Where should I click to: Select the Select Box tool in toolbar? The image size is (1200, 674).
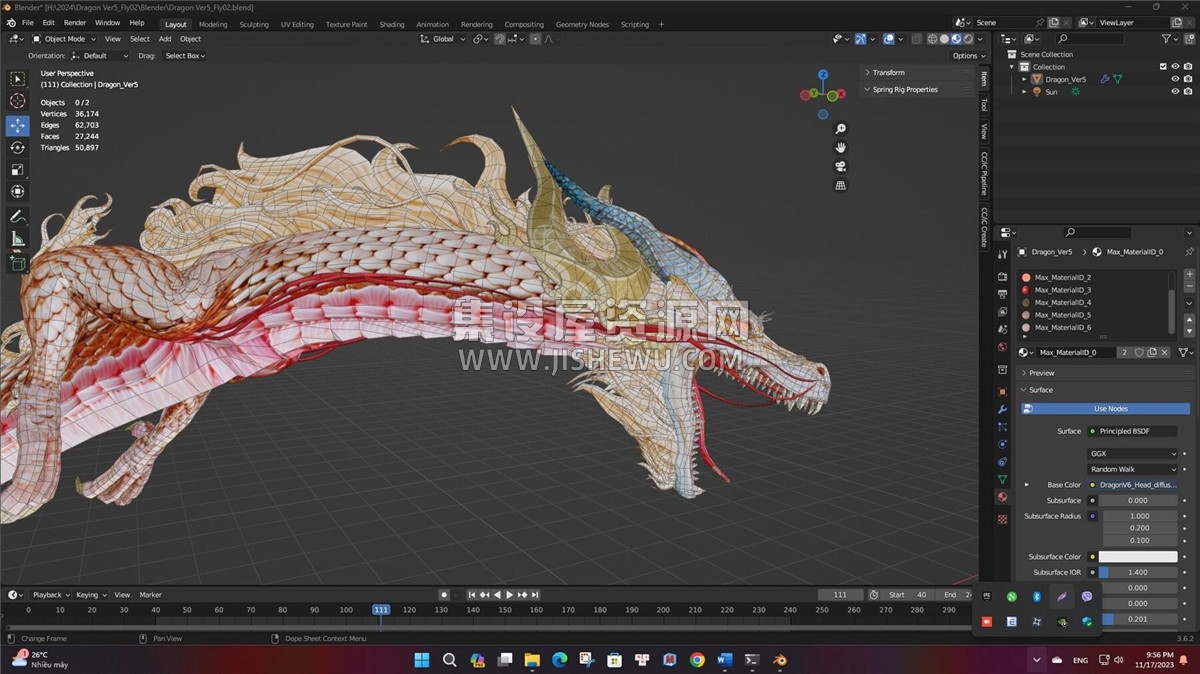point(18,79)
